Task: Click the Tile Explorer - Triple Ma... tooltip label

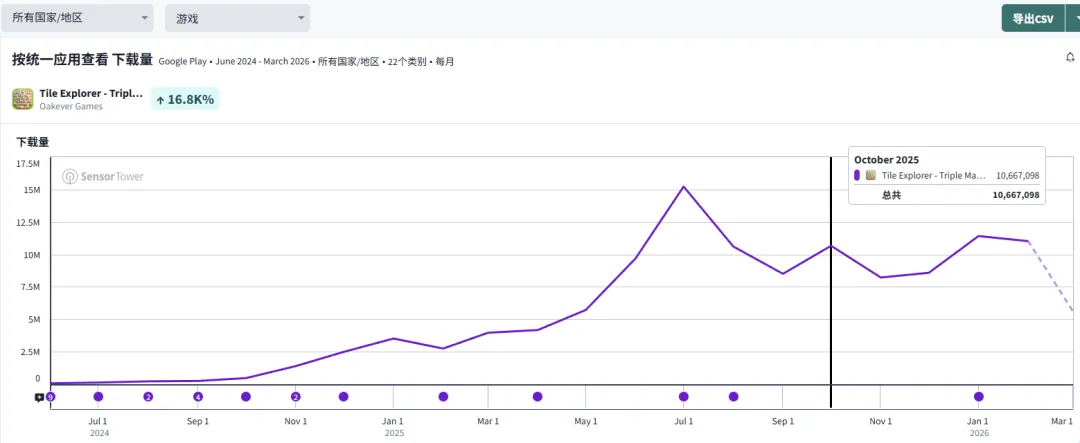Action: pos(934,176)
